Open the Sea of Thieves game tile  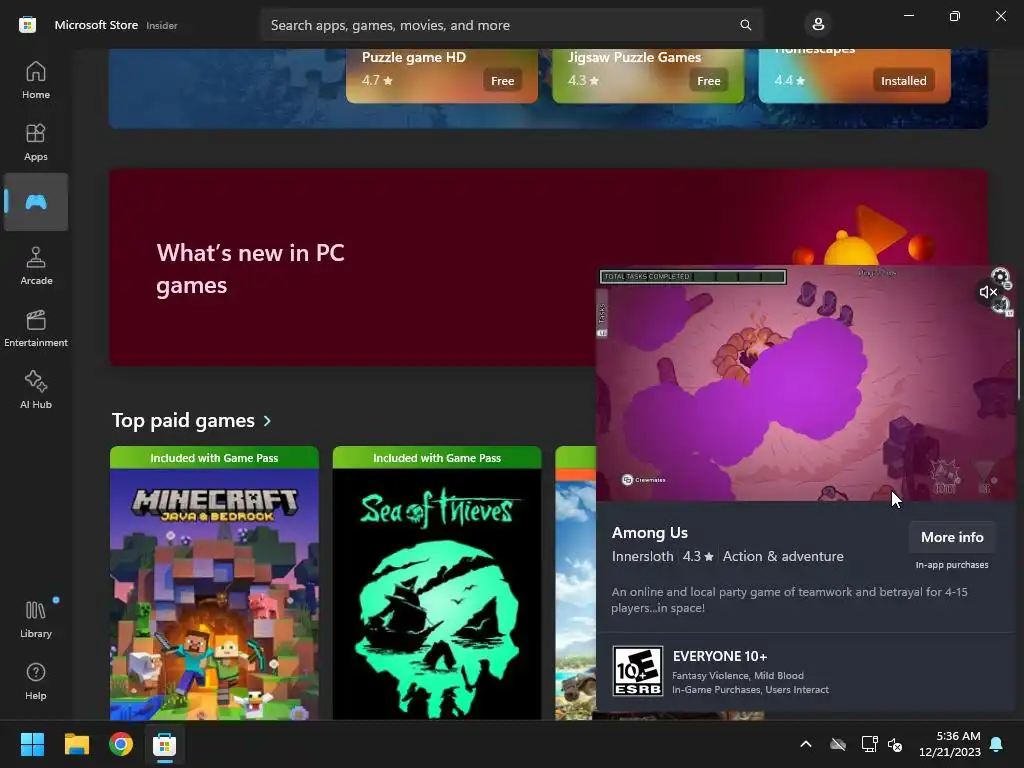click(437, 583)
